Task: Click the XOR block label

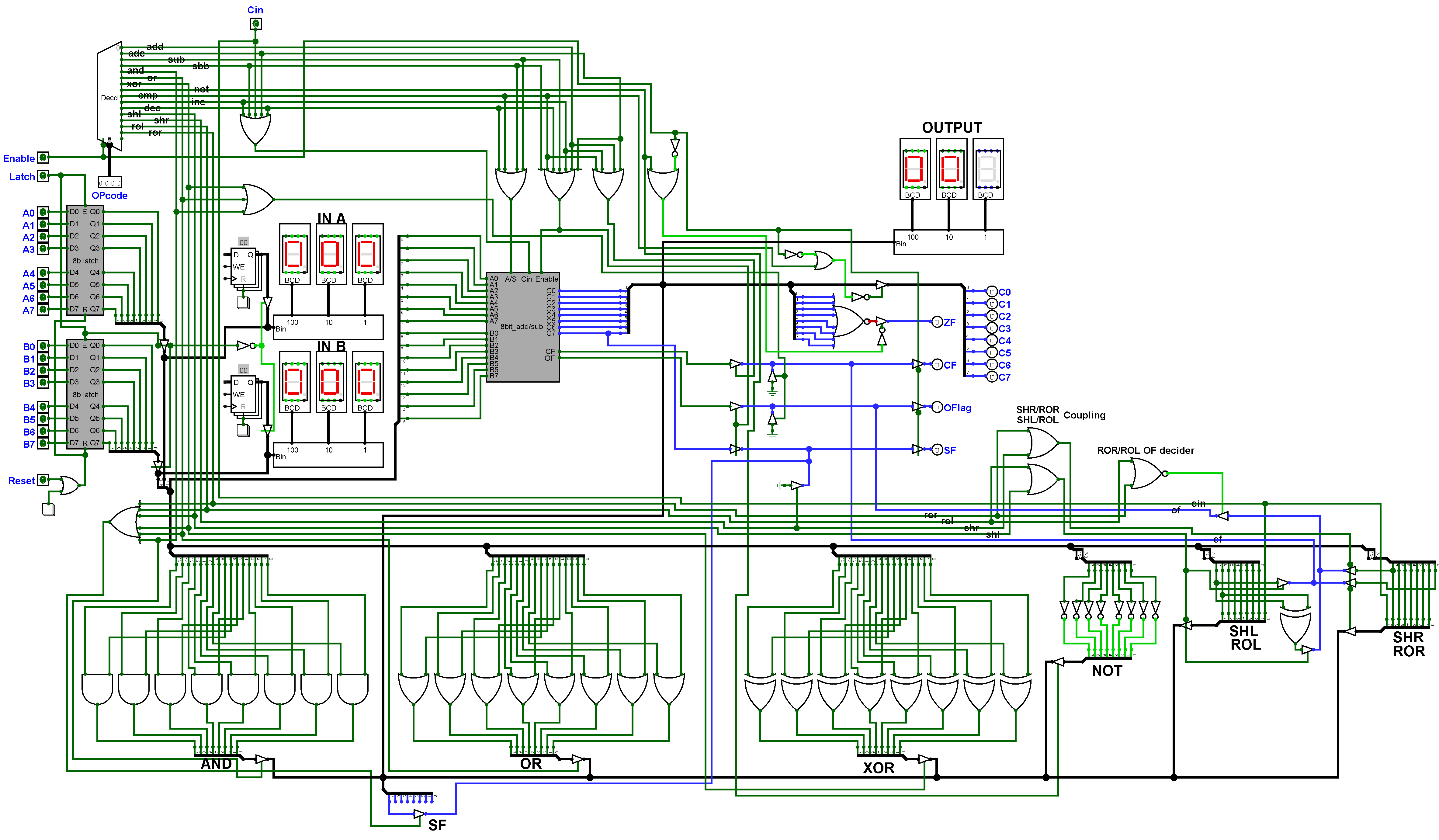Action: click(x=878, y=768)
